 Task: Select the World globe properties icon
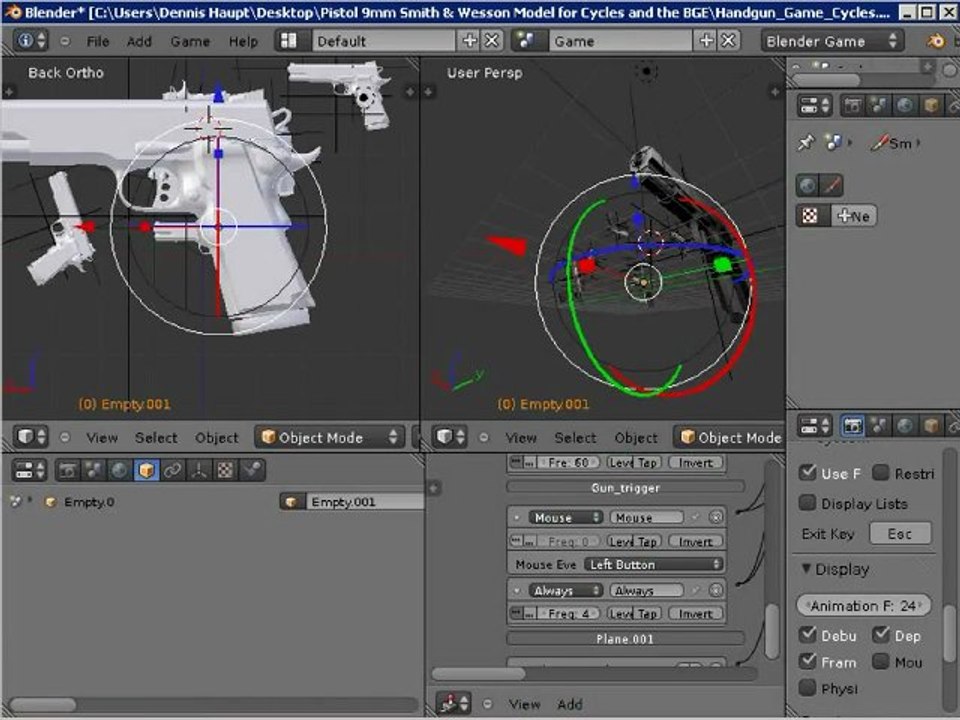coord(120,470)
